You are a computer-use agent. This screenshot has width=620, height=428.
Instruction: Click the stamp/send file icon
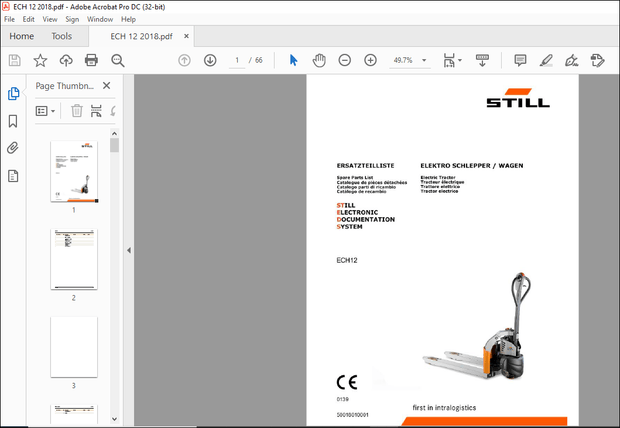(x=597, y=60)
